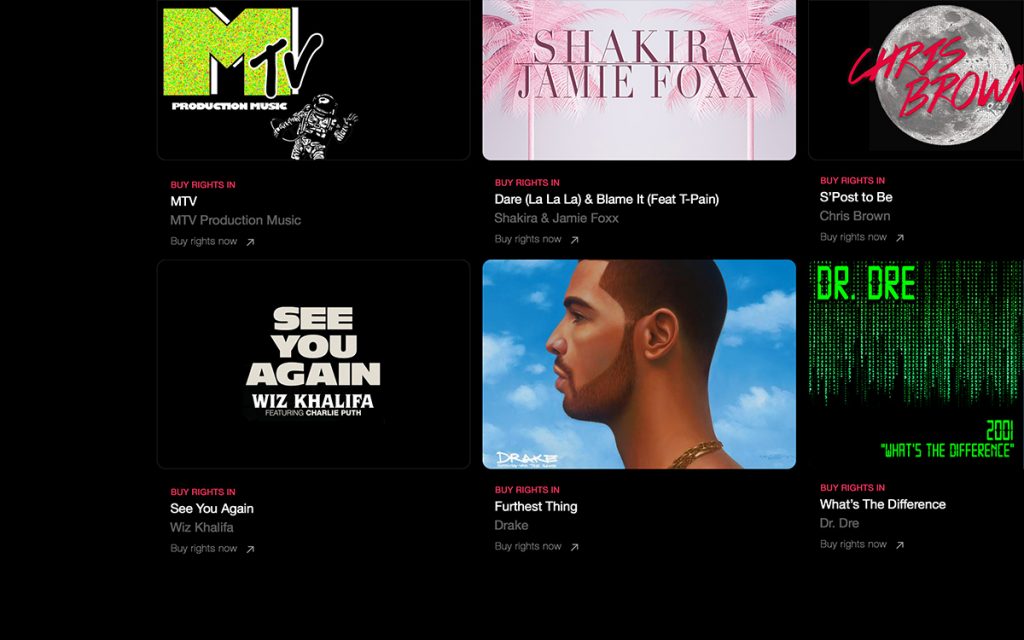Click the Furthest Thing title
Image resolution: width=1024 pixels, height=640 pixels.
click(x=536, y=507)
